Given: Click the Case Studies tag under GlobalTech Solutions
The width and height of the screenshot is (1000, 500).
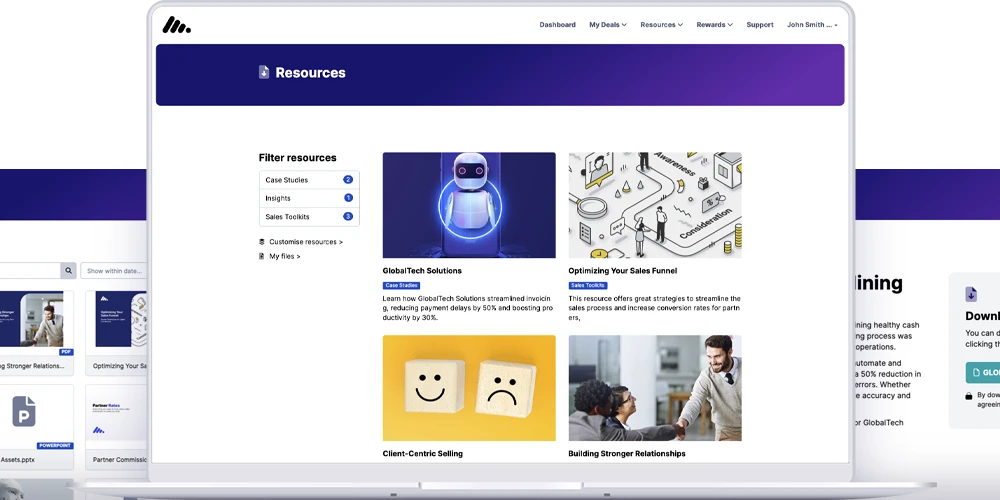Looking at the screenshot, I should [x=401, y=286].
